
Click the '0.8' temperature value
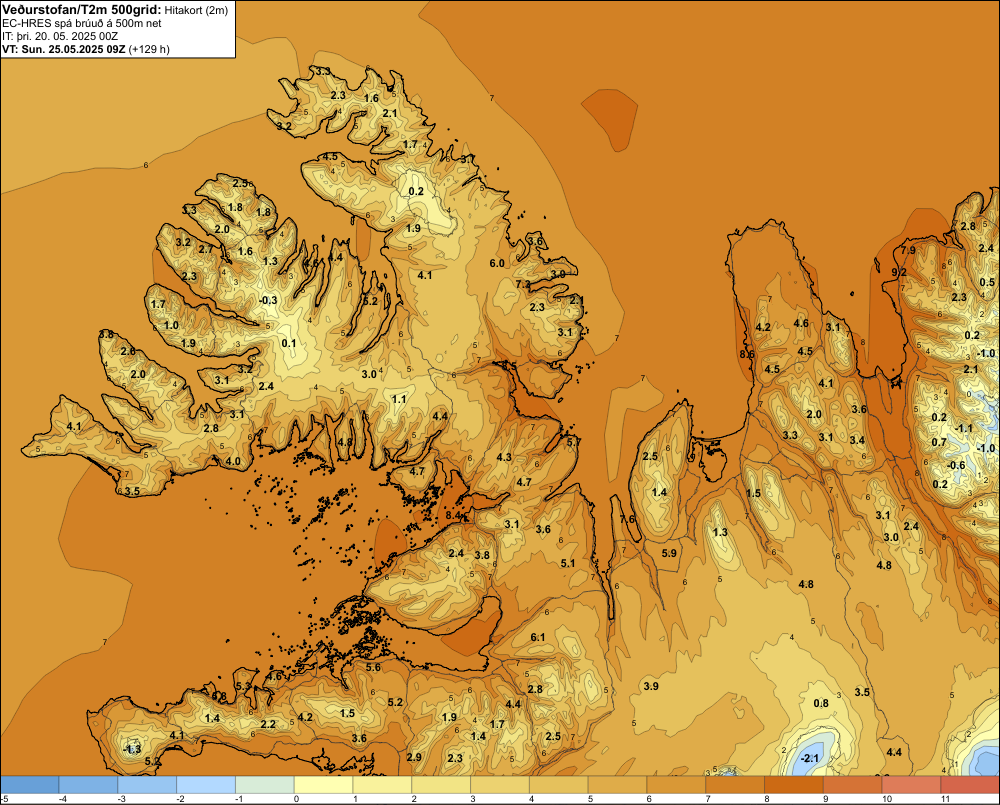pos(821,703)
